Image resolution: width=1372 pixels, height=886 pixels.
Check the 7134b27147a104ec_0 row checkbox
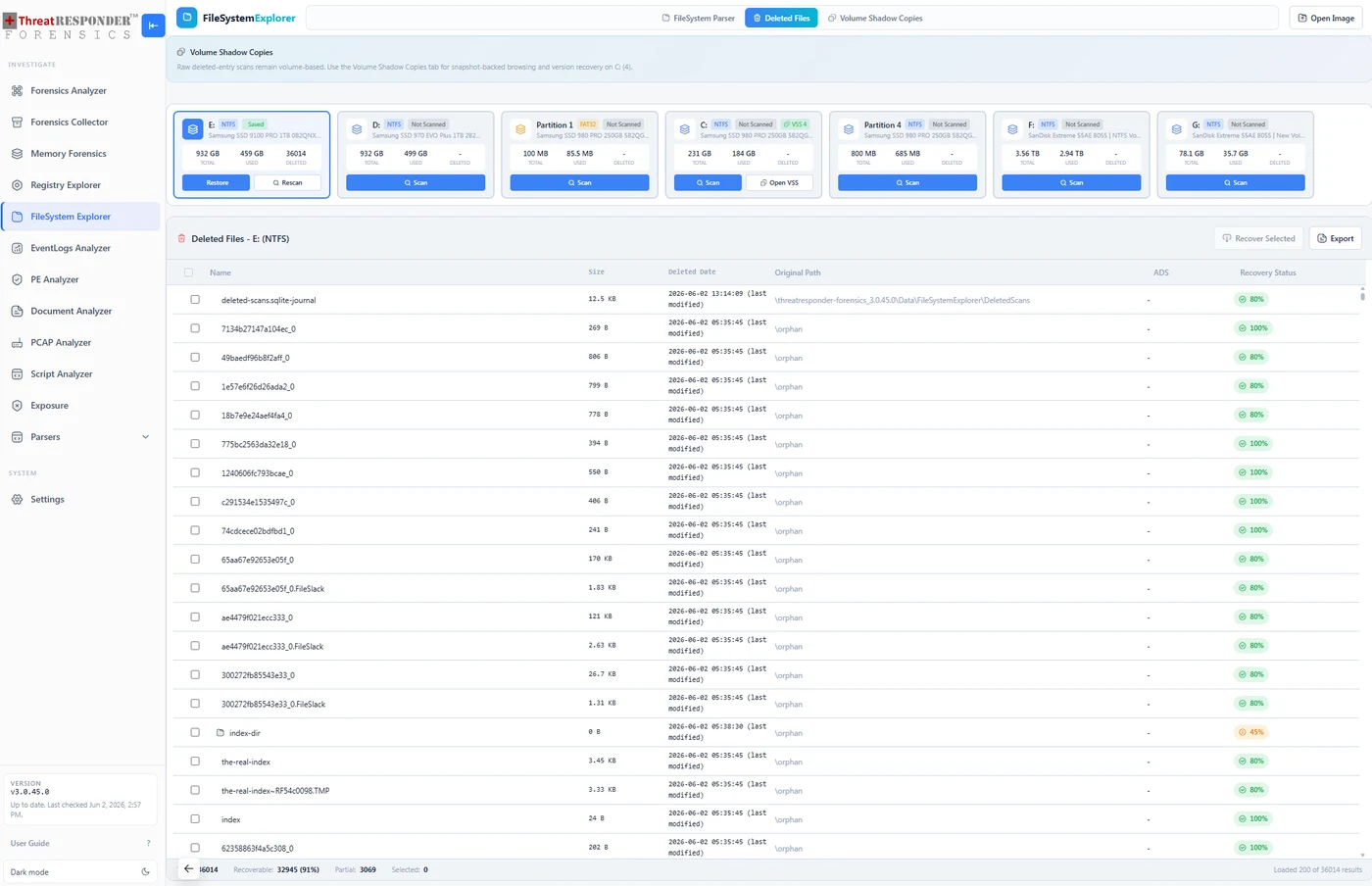click(x=194, y=328)
